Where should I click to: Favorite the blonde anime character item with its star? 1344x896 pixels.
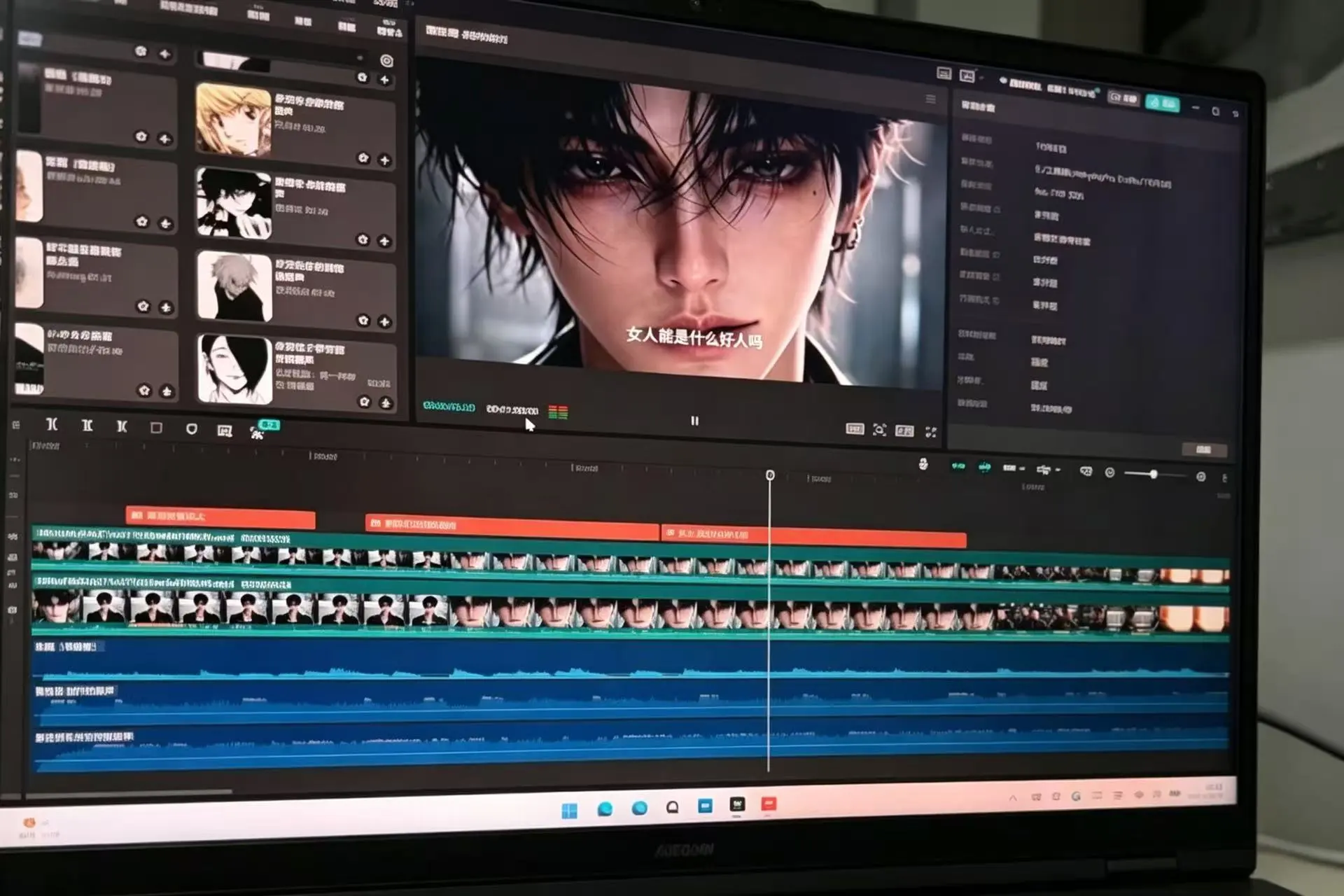363,158
